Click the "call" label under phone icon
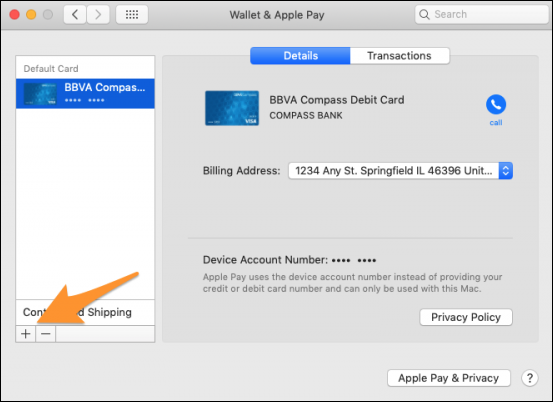 [x=496, y=123]
